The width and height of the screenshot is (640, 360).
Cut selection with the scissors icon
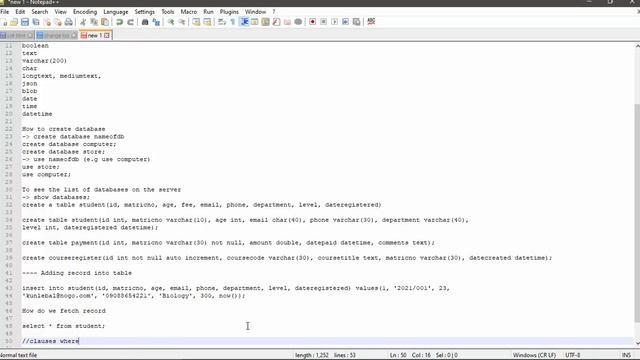click(83, 22)
